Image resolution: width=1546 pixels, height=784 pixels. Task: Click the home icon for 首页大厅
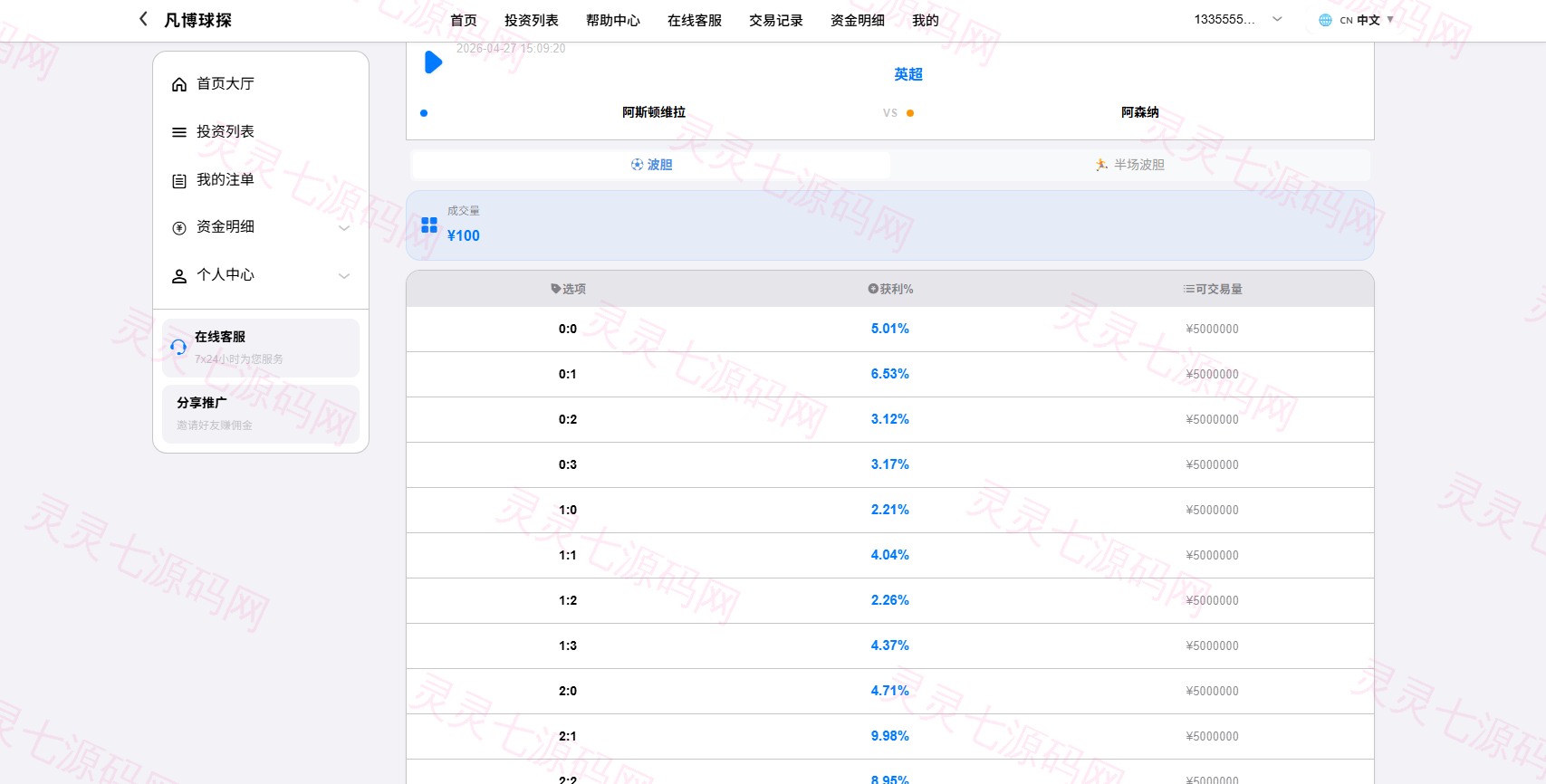[179, 84]
